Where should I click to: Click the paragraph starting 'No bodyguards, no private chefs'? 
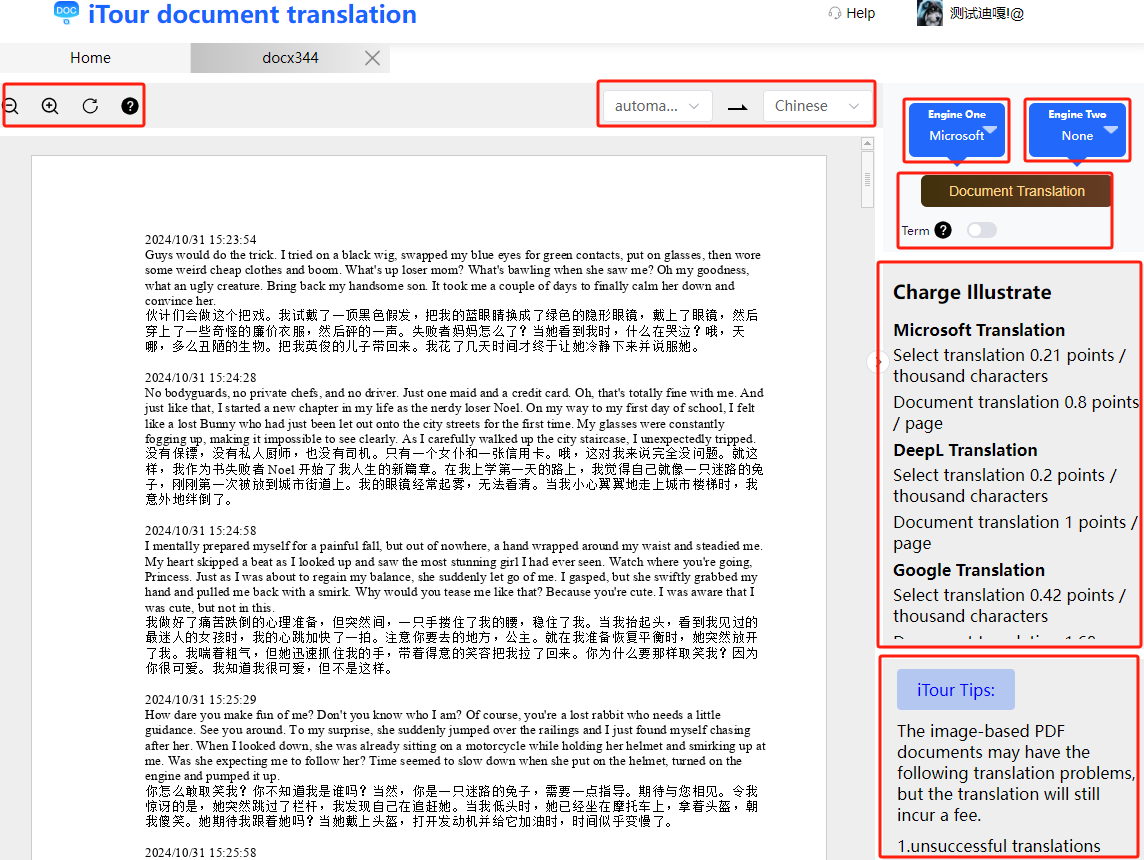pos(454,416)
